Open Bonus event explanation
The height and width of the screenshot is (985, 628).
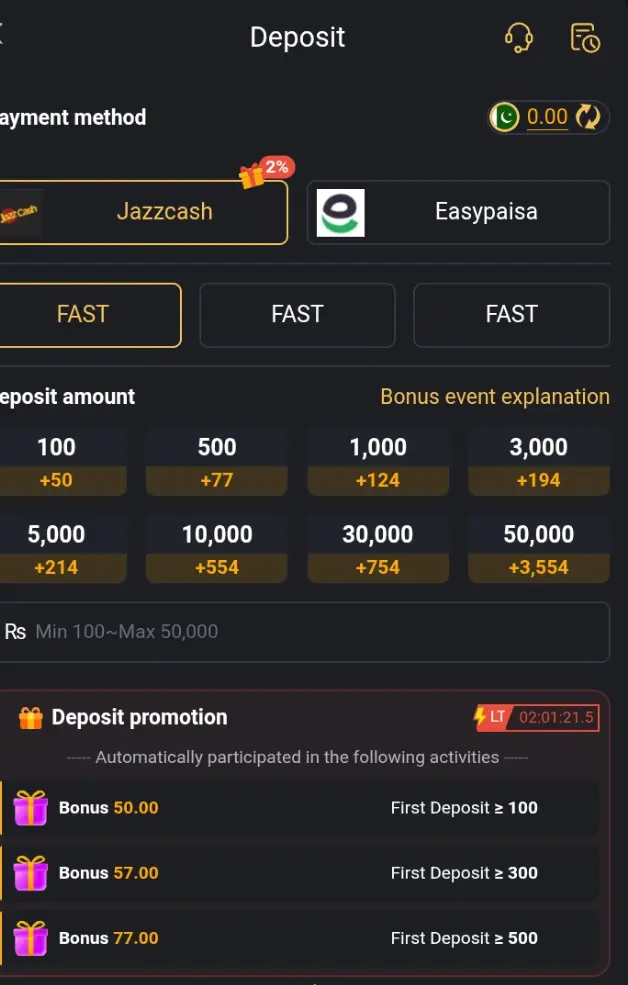pyautogui.click(x=495, y=396)
